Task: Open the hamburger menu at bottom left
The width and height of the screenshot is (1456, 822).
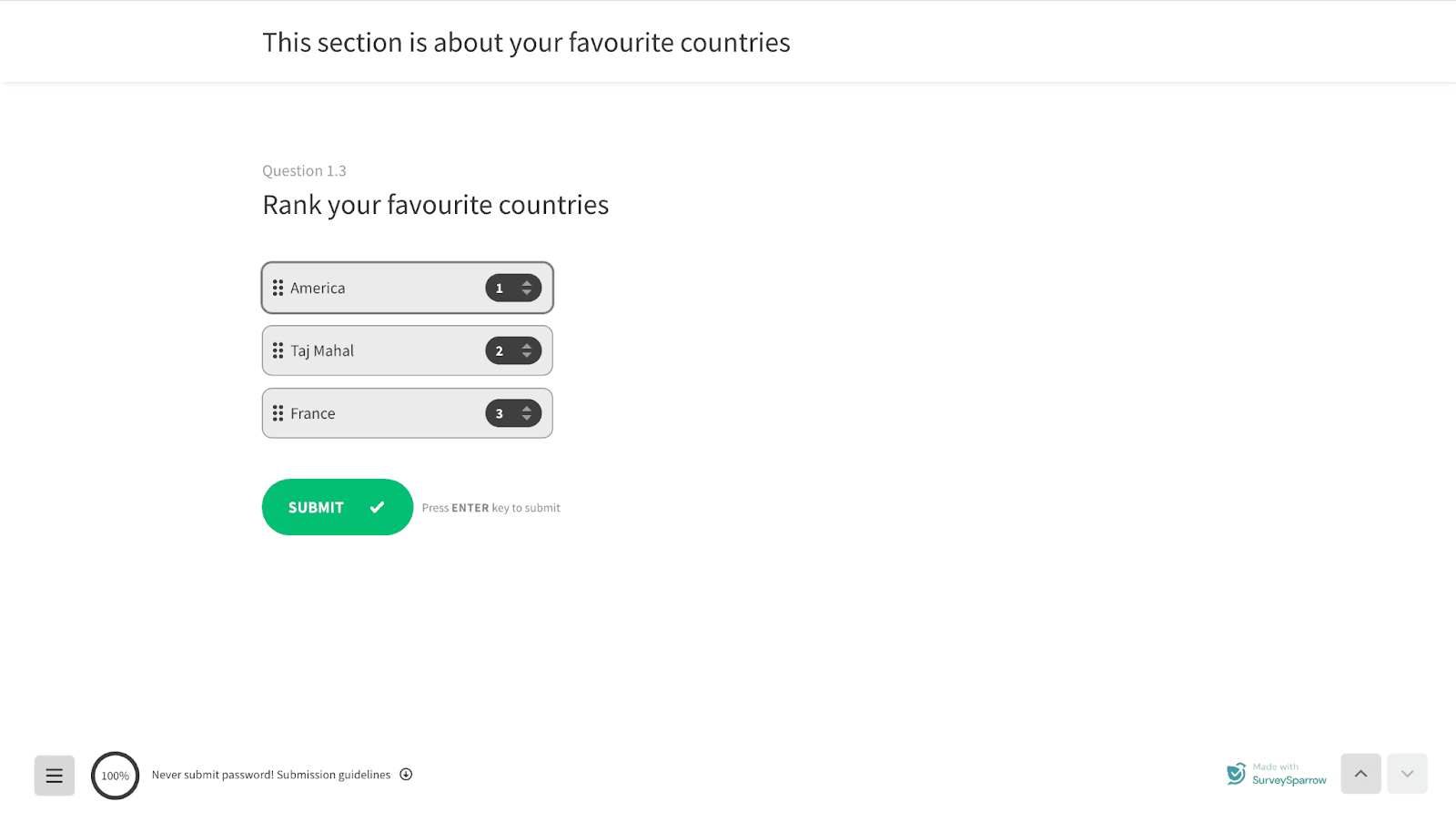Action: click(x=55, y=776)
